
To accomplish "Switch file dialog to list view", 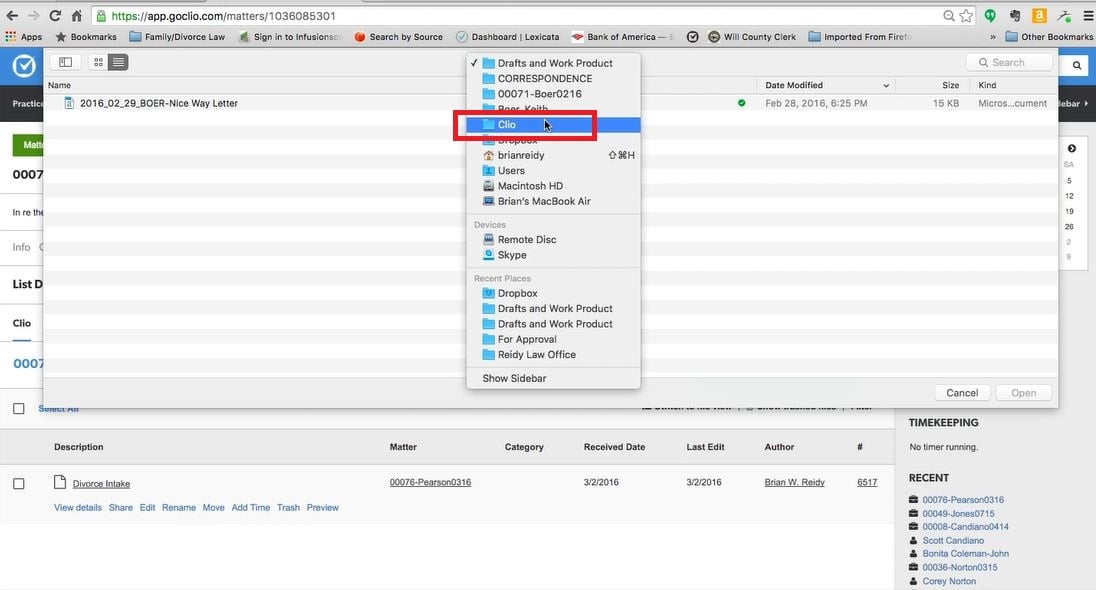I will click(x=118, y=62).
